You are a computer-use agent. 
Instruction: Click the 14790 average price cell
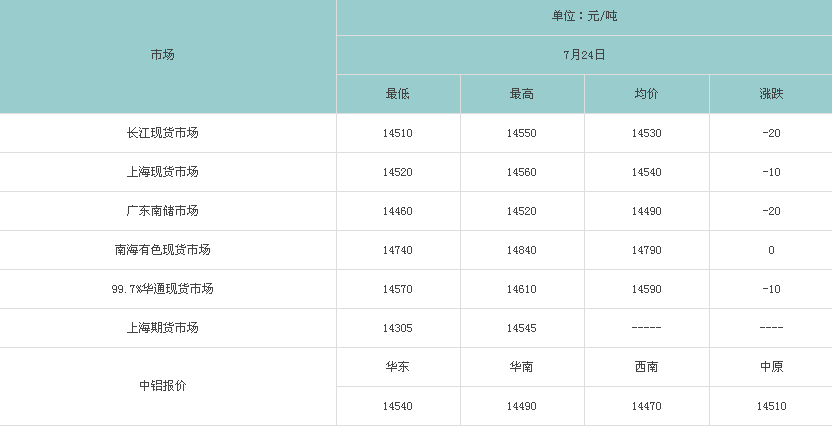[x=646, y=250]
